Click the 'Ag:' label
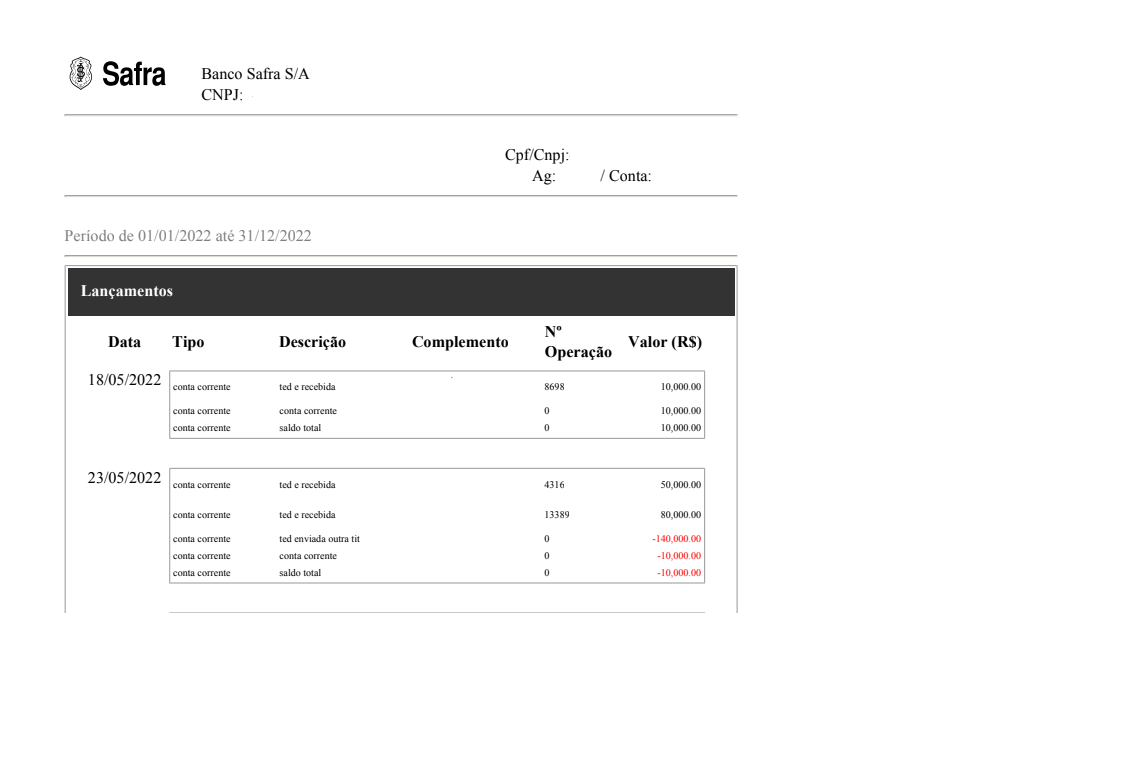The height and width of the screenshot is (759, 1132). pyautogui.click(x=544, y=175)
